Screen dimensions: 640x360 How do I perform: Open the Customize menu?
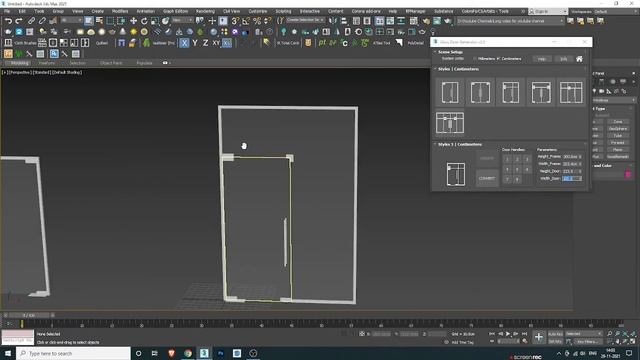point(258,11)
